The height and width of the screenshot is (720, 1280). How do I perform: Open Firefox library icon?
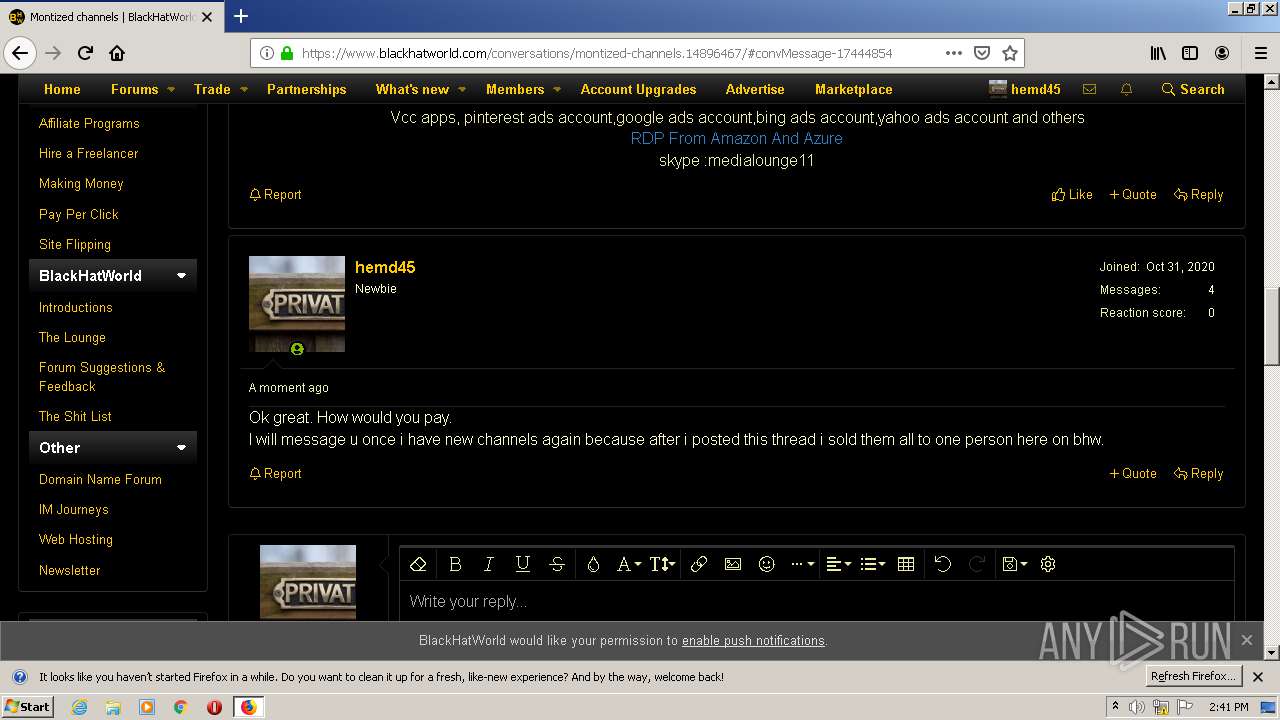click(1158, 53)
